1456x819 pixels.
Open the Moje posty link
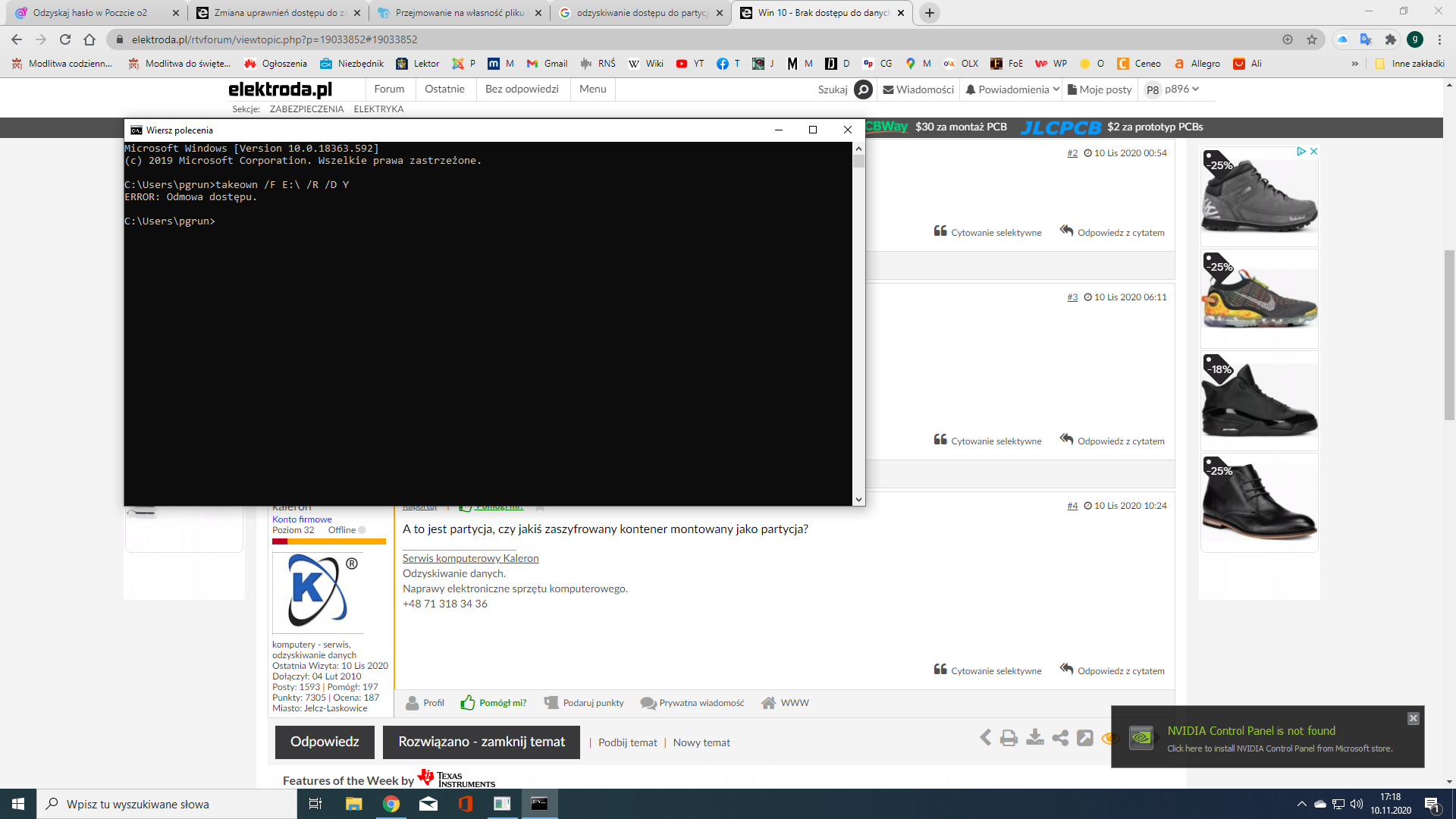tap(1100, 89)
